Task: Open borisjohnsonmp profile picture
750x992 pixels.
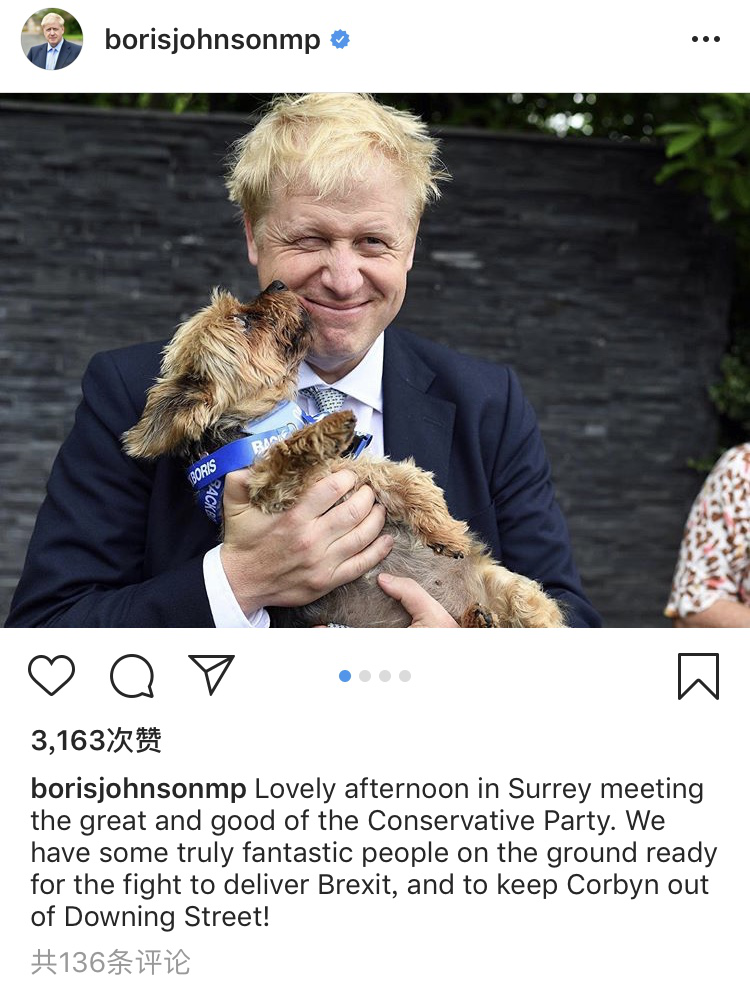Action: coord(52,39)
